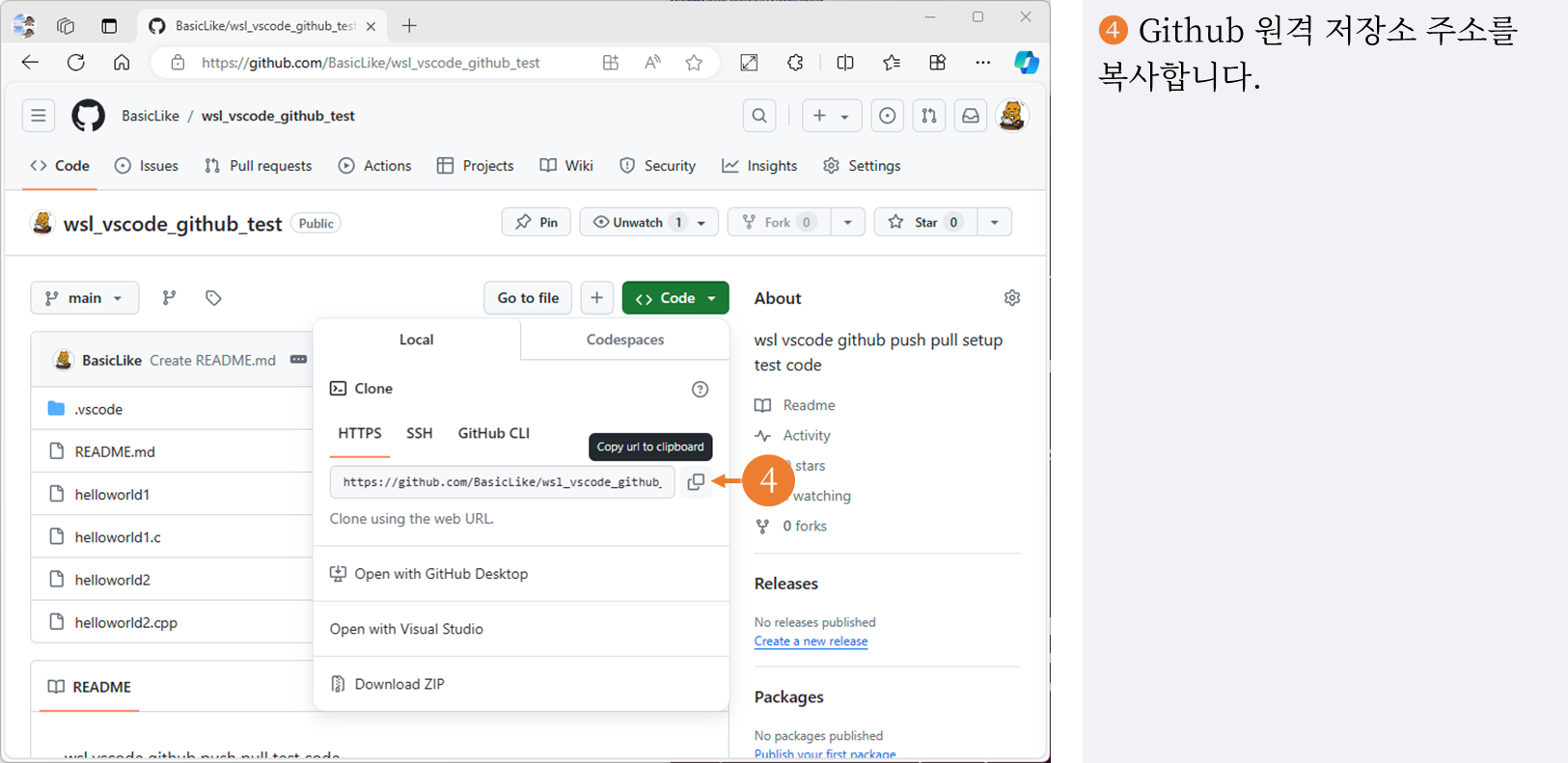Open the Readme link in About
Viewport: 1568px width, 763px height.
pos(809,405)
